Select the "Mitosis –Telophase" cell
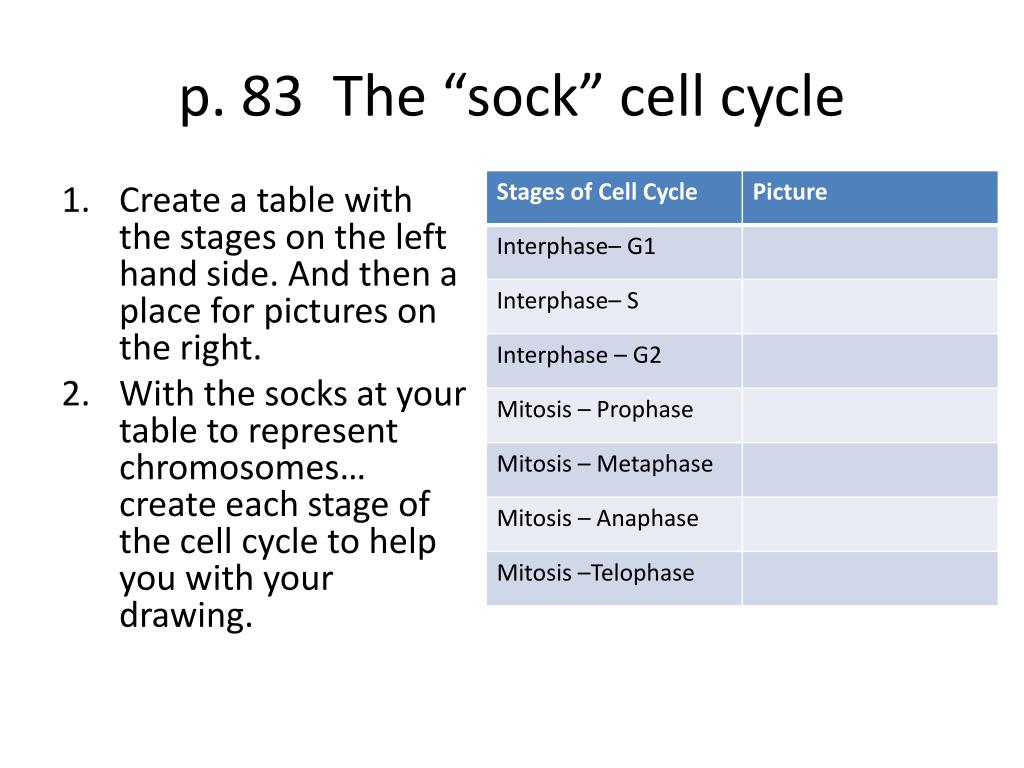The image size is (1024, 768). [614, 578]
